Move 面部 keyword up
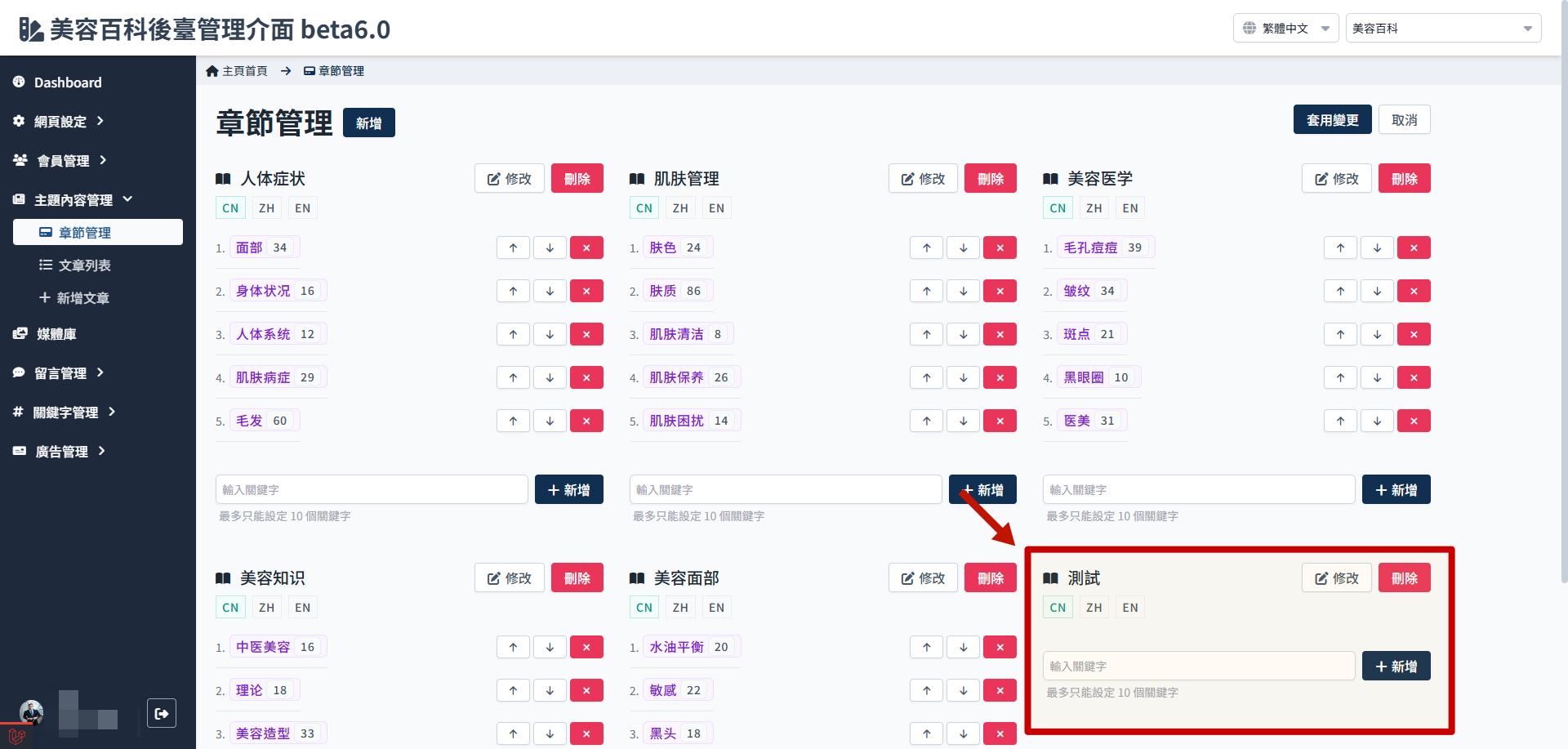 513,247
